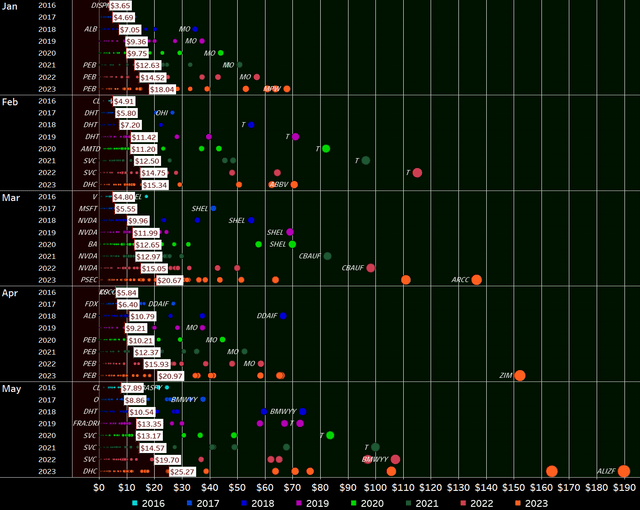Screen dimensions: 640x510
Task: Click the $190 axis label
Action: point(624,487)
